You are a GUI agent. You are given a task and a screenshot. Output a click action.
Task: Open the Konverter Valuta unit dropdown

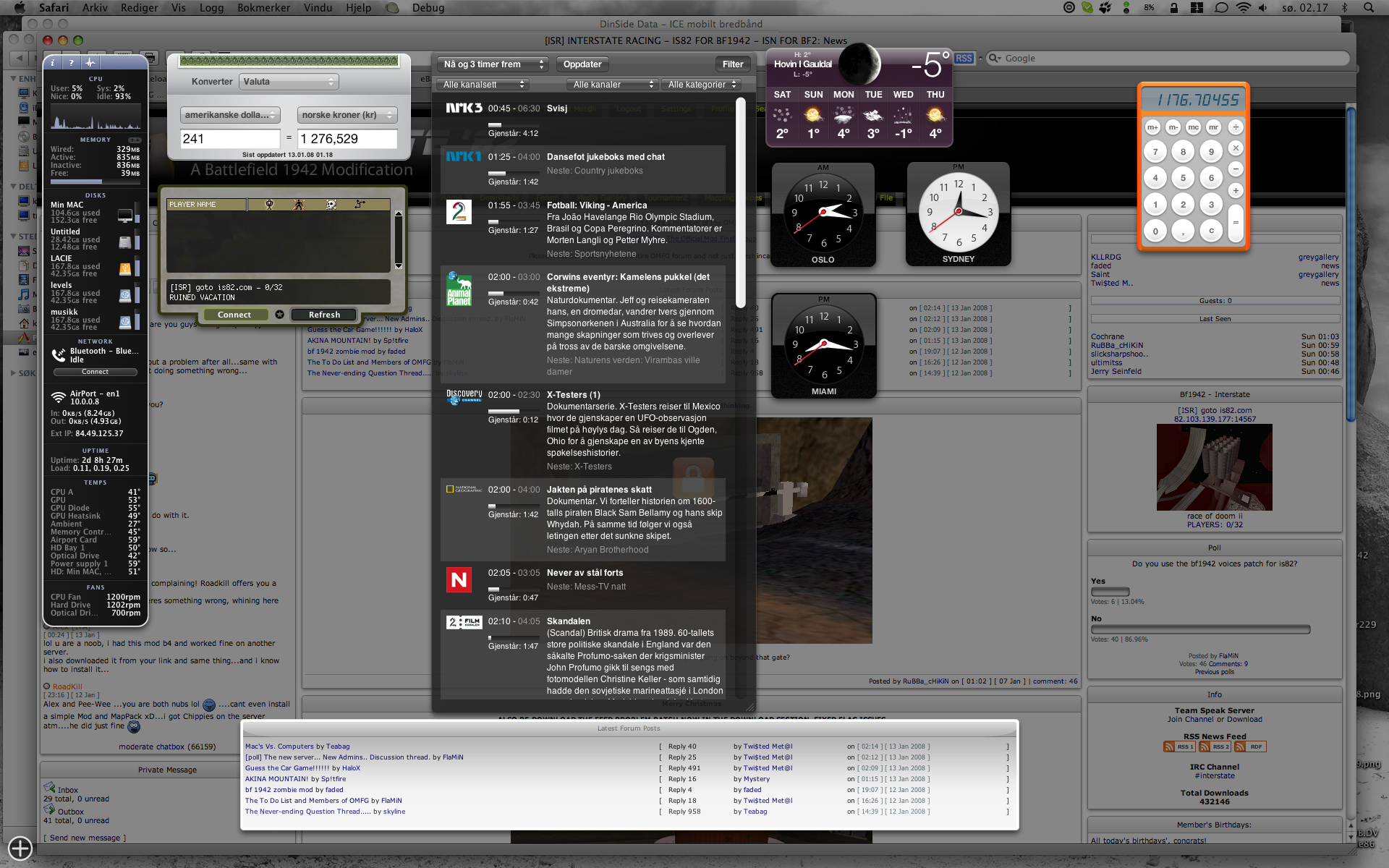(x=289, y=82)
